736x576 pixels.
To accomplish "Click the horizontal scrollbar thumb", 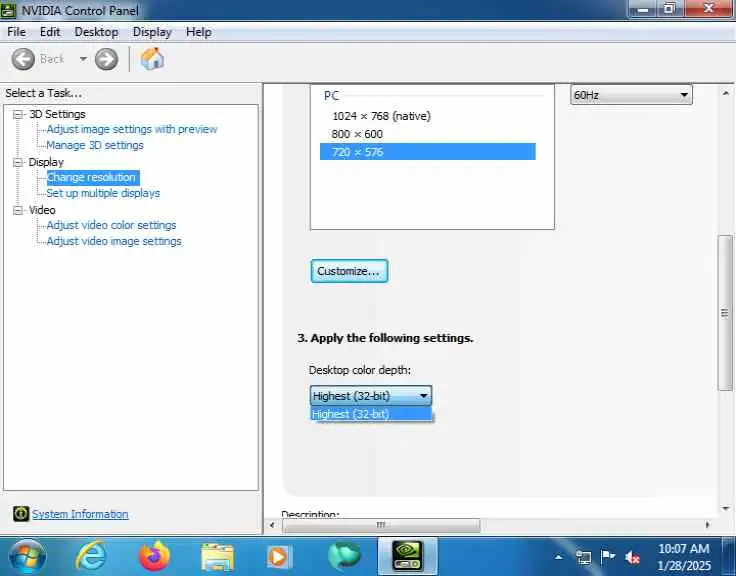I will click(x=381, y=525).
